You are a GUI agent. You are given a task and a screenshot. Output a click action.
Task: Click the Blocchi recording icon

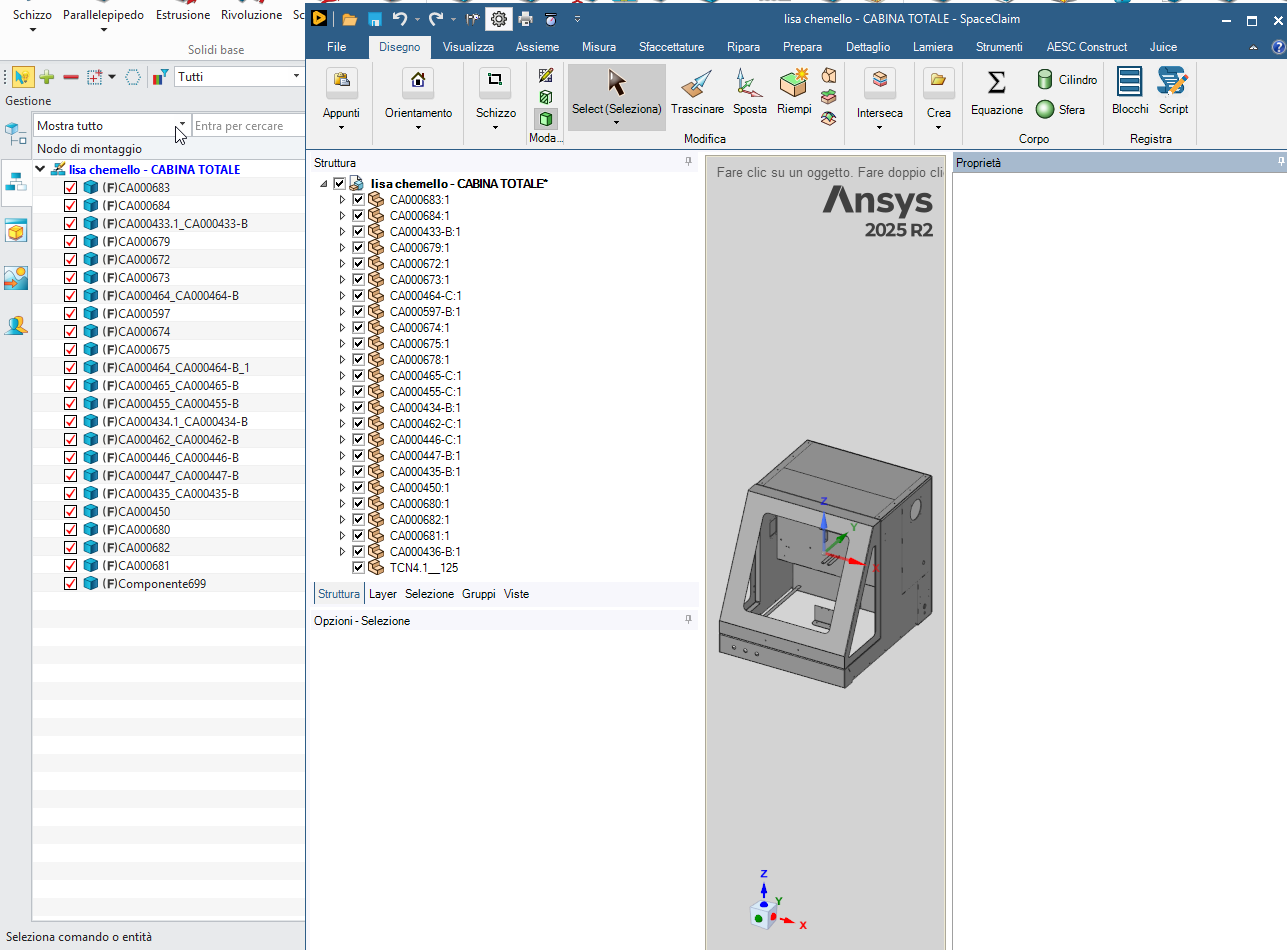pos(1130,92)
